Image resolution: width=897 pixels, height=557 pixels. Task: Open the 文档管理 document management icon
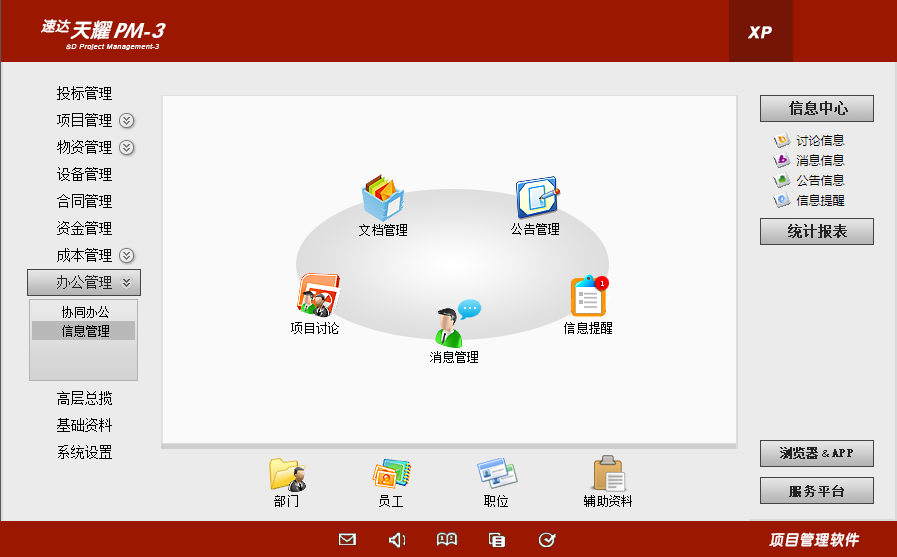pos(382,200)
